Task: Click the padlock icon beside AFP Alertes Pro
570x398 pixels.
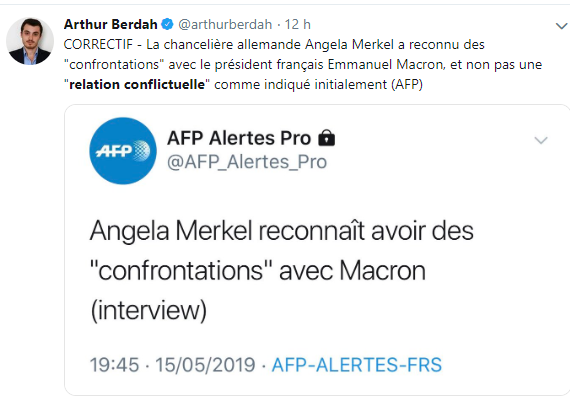Action: point(326,138)
